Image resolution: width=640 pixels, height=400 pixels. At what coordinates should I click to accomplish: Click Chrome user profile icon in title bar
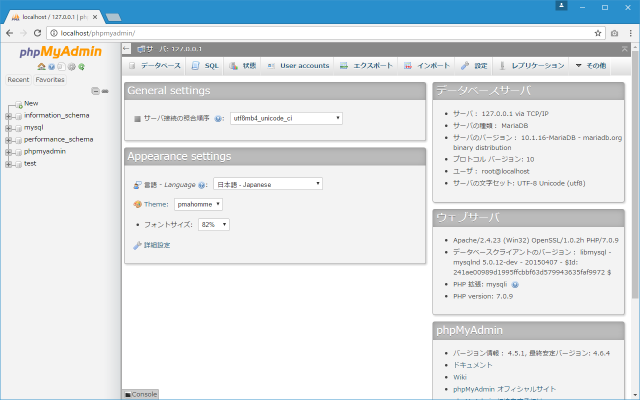point(561,5)
